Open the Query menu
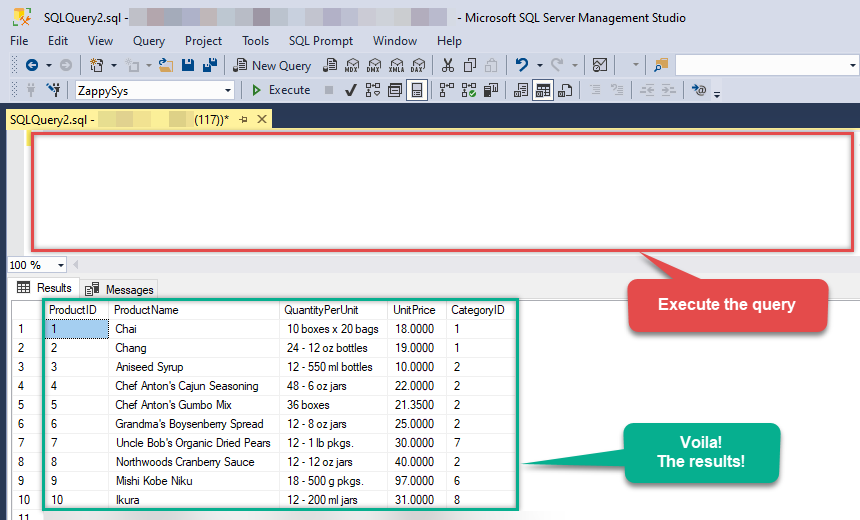 149,41
